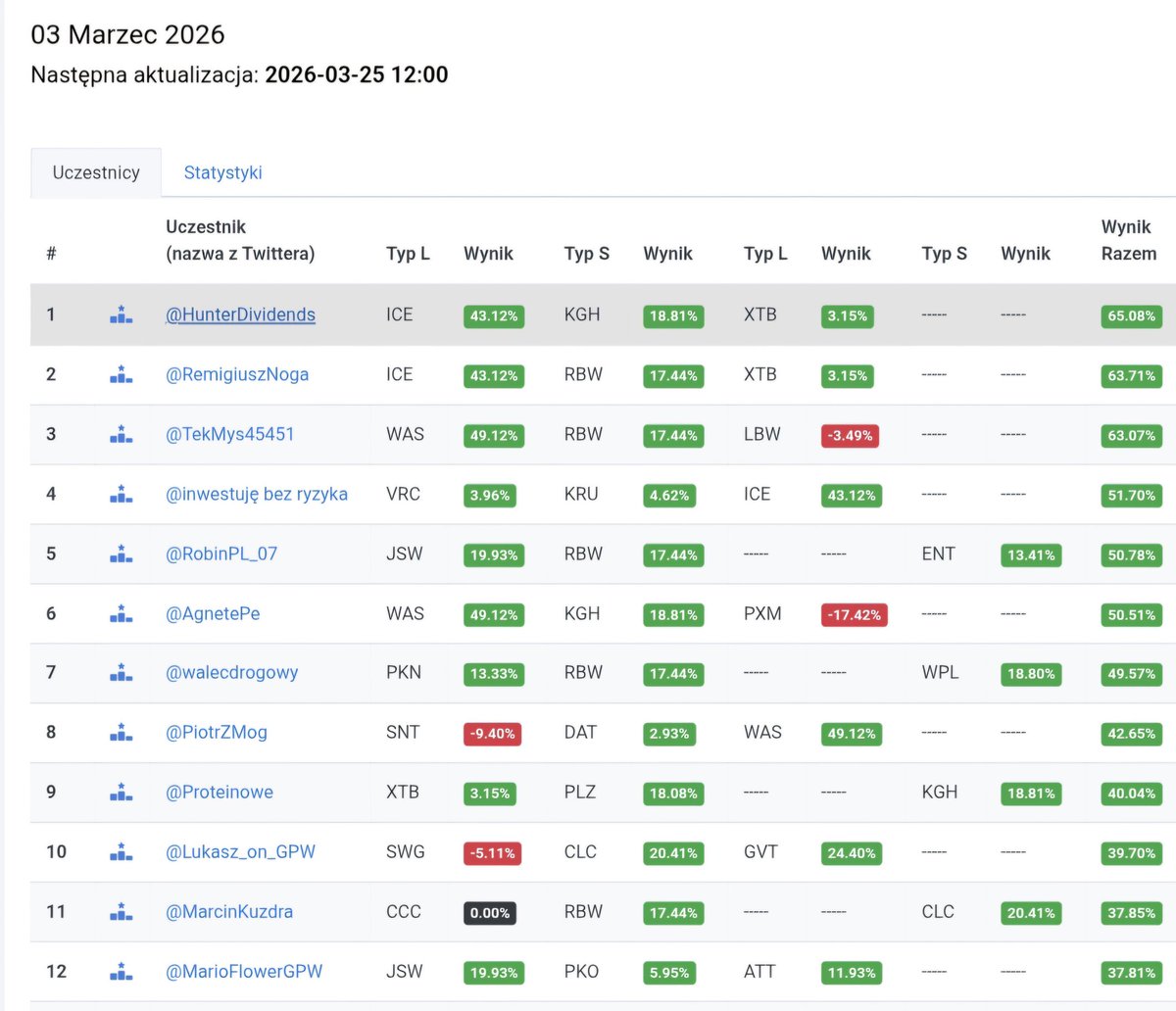
Task: Select the Uczestnicy tab
Action: pos(96,172)
